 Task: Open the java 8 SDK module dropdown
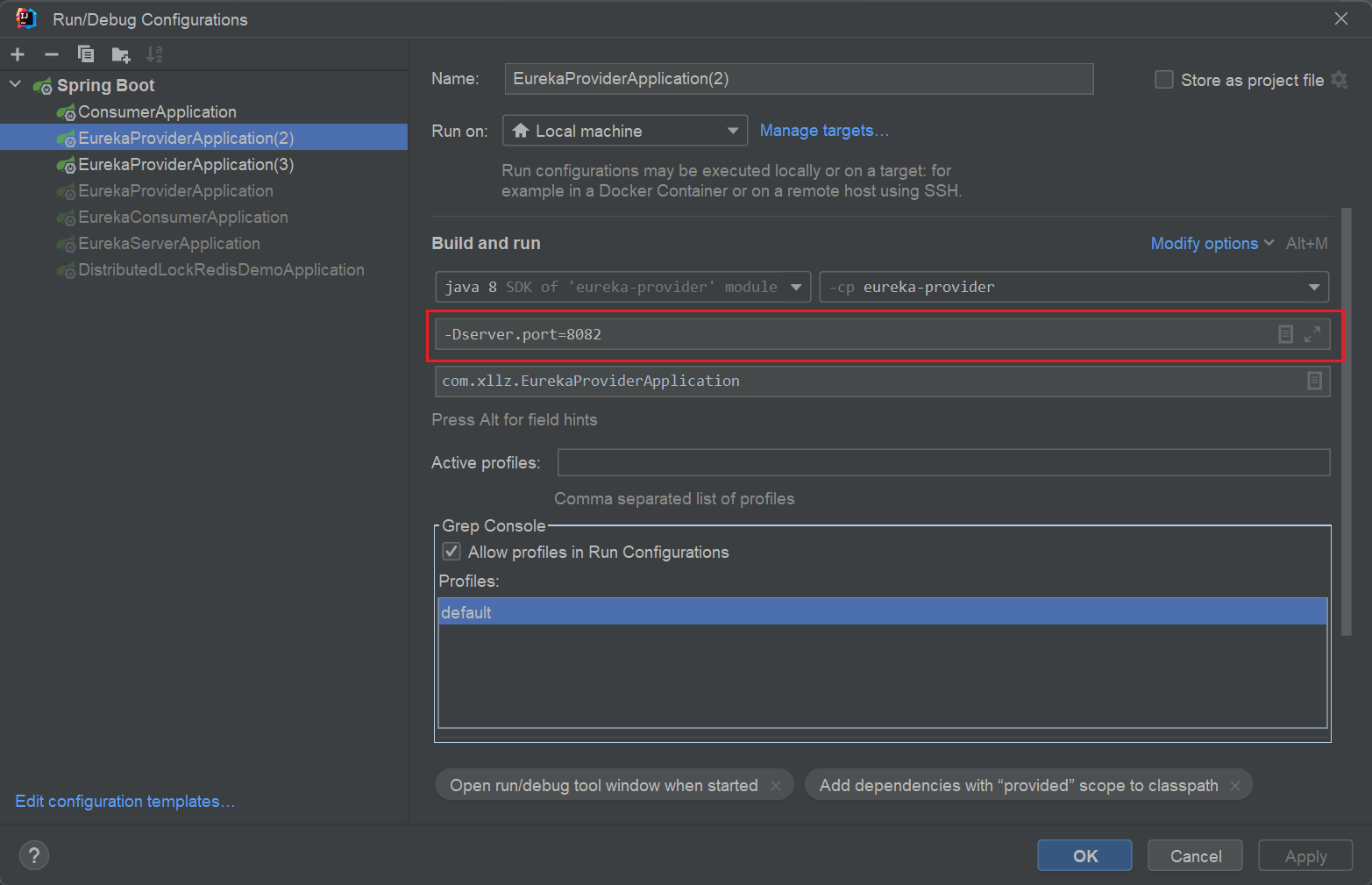tap(623, 287)
